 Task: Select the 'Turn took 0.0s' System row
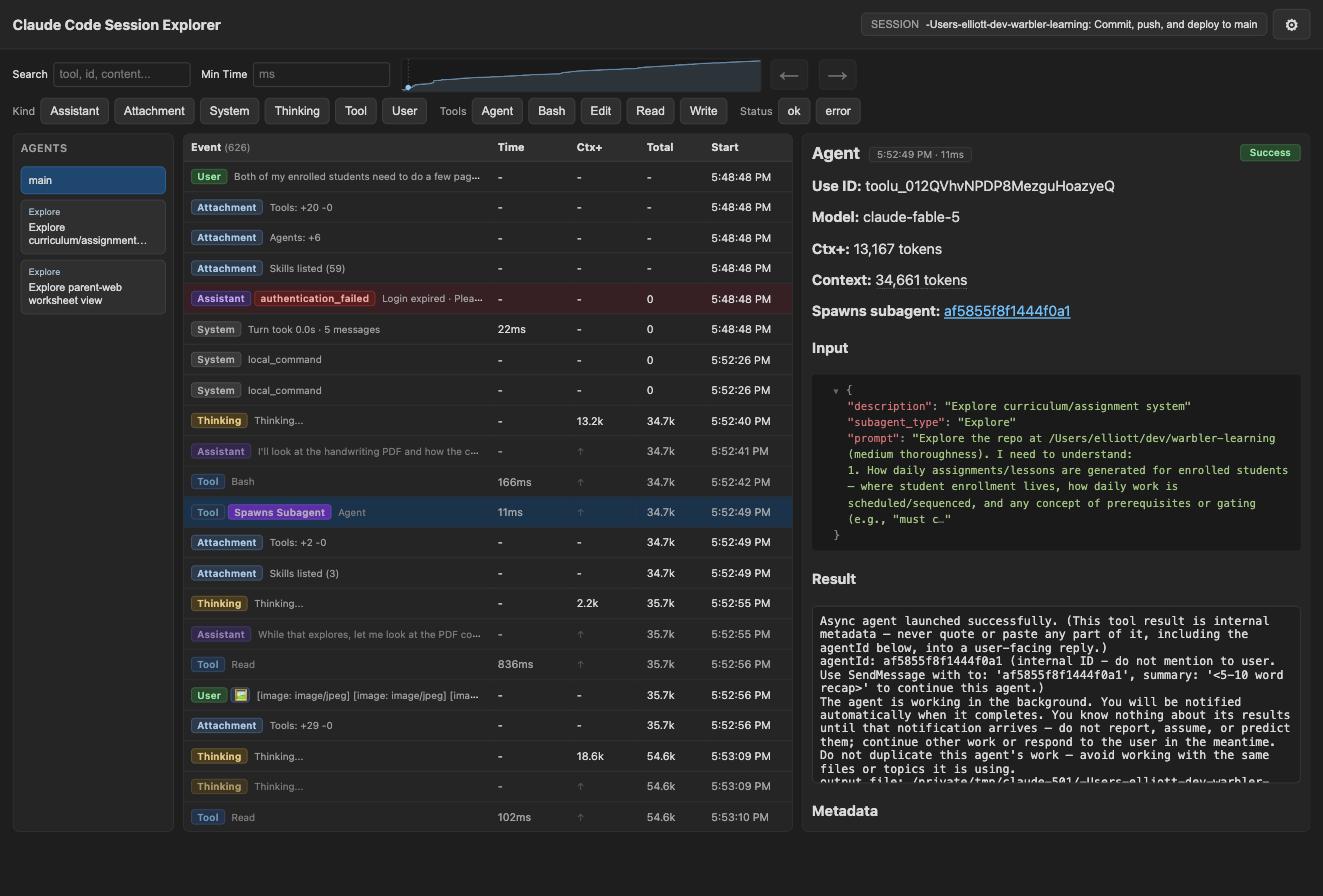click(x=487, y=329)
